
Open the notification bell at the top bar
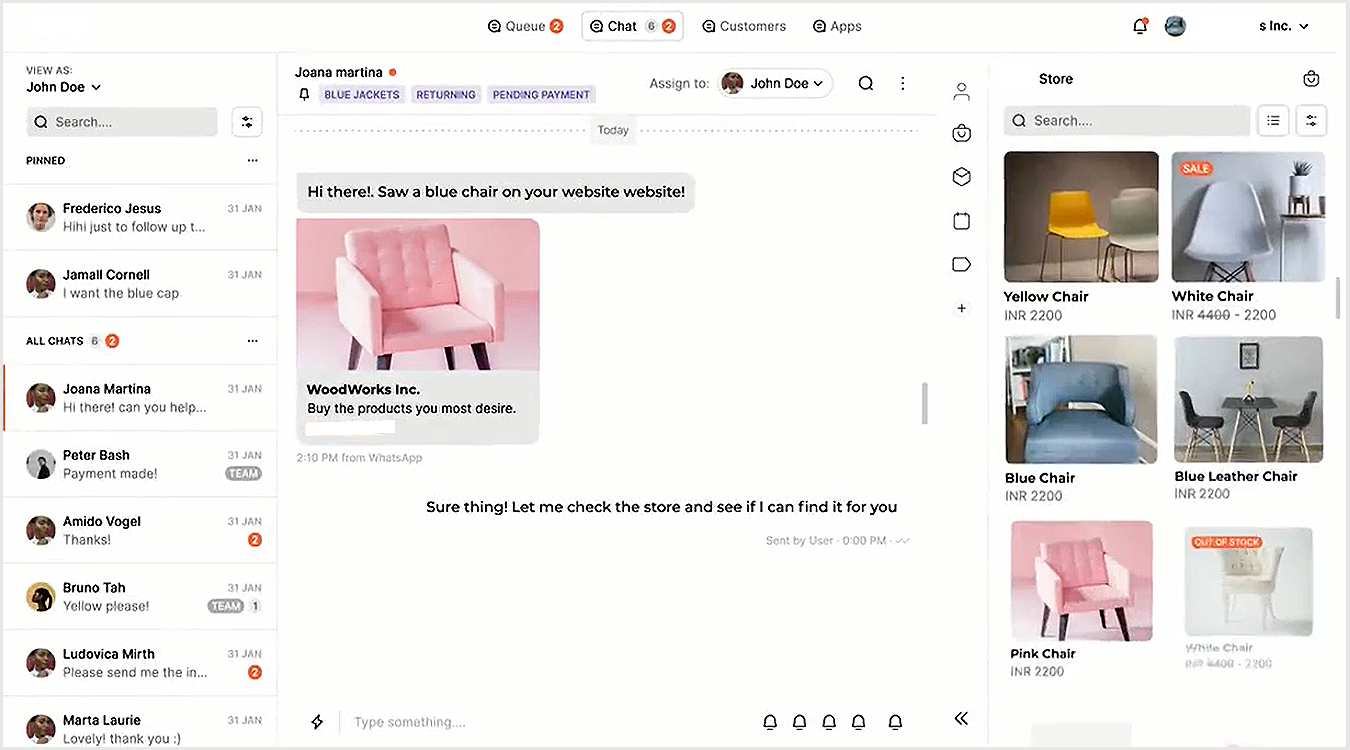click(1140, 26)
